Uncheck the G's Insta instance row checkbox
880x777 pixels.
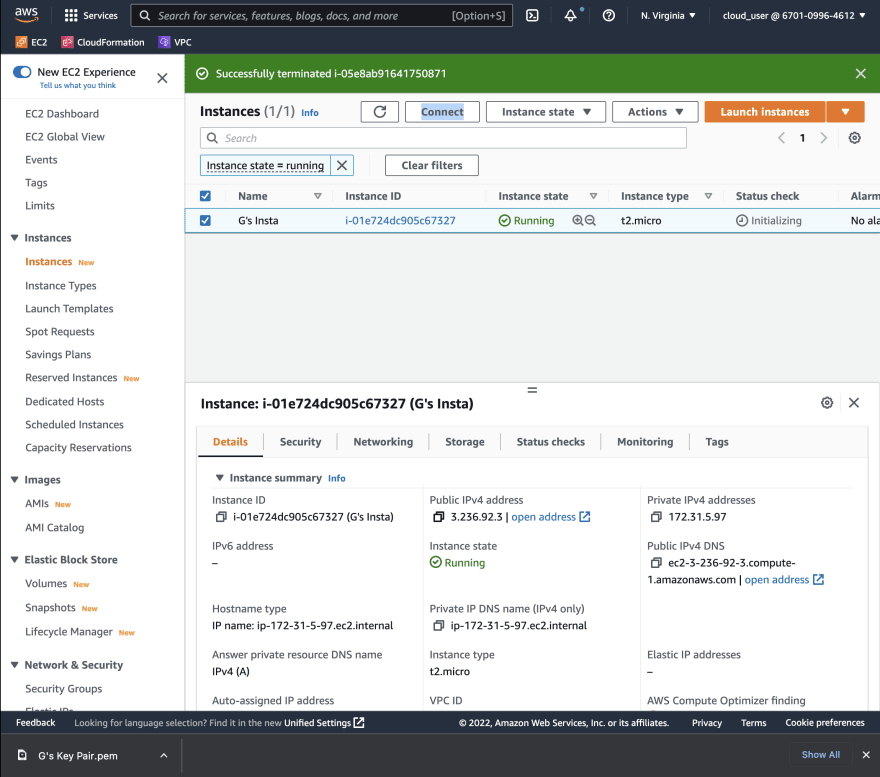click(x=205, y=221)
